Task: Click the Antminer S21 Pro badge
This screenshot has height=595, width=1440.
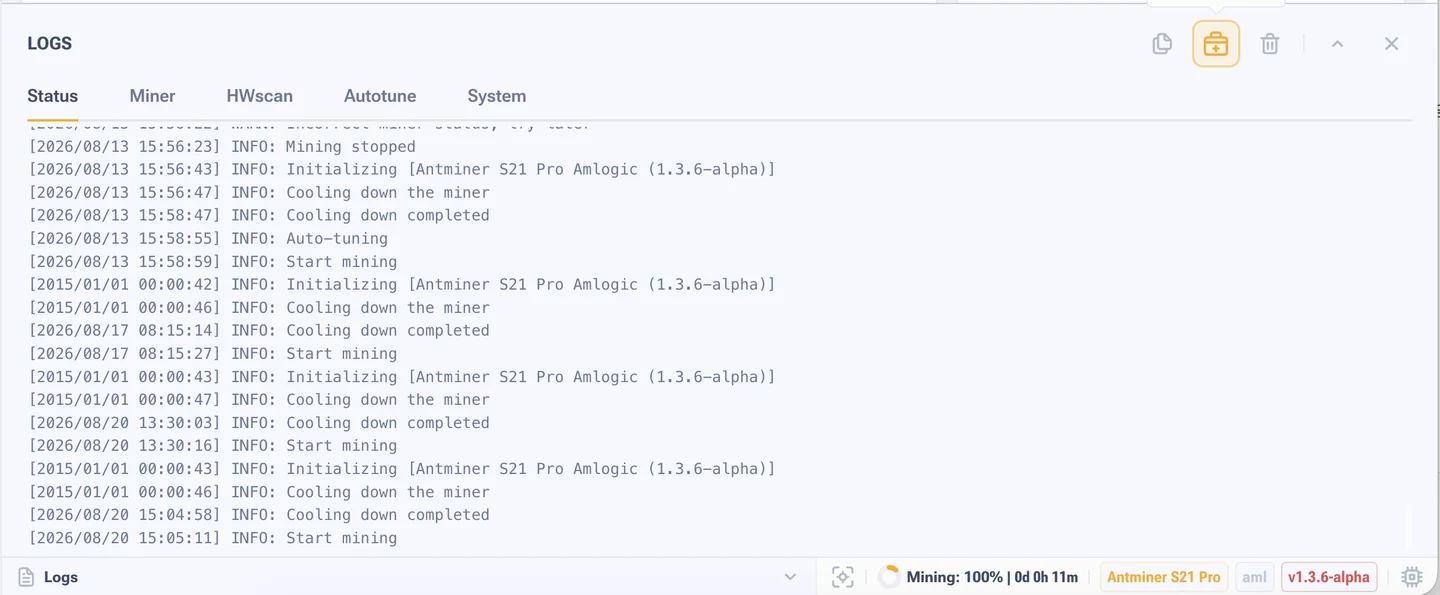Action: pyautogui.click(x=1164, y=577)
